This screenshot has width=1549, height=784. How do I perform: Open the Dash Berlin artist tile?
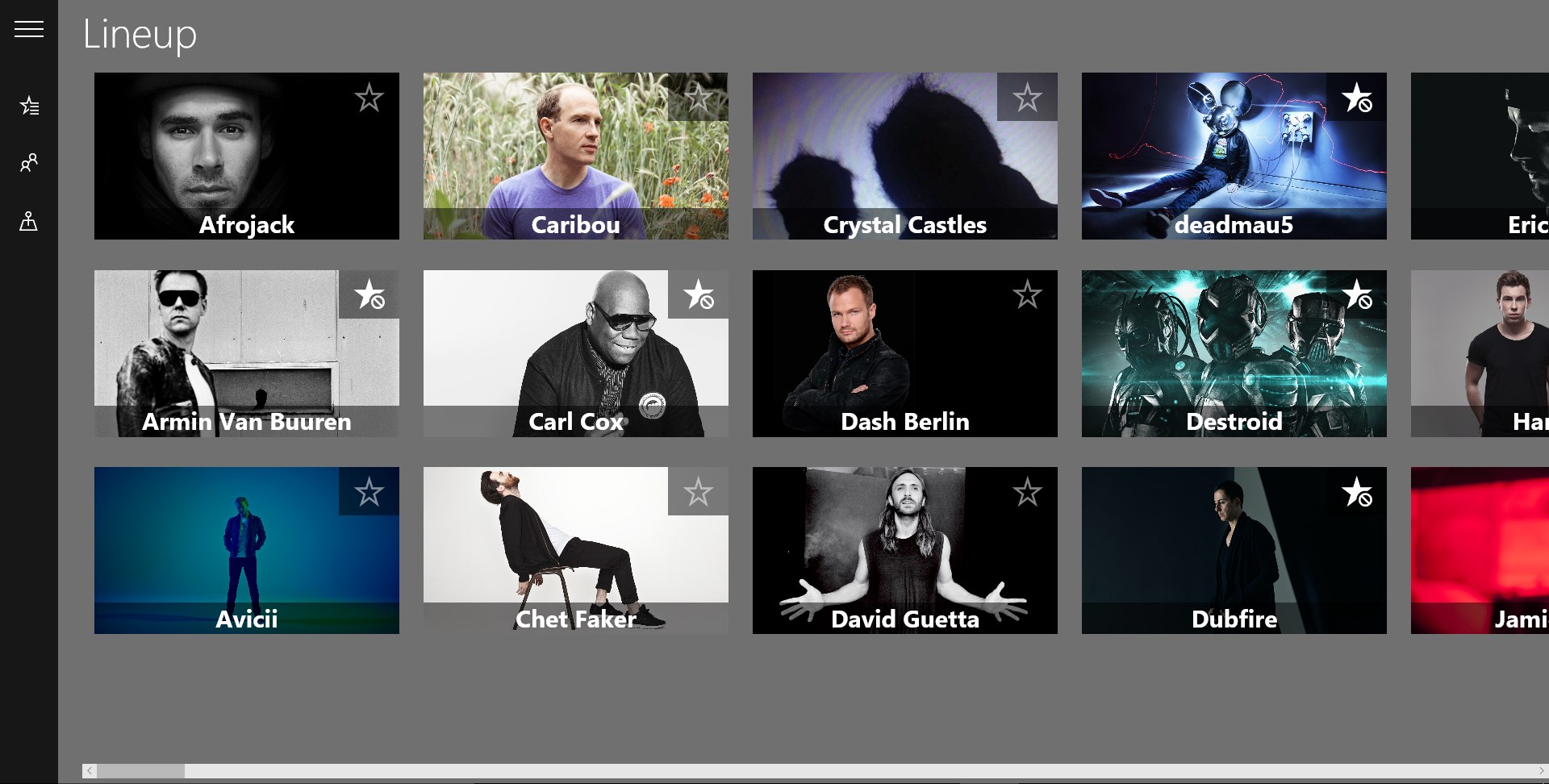tap(904, 353)
